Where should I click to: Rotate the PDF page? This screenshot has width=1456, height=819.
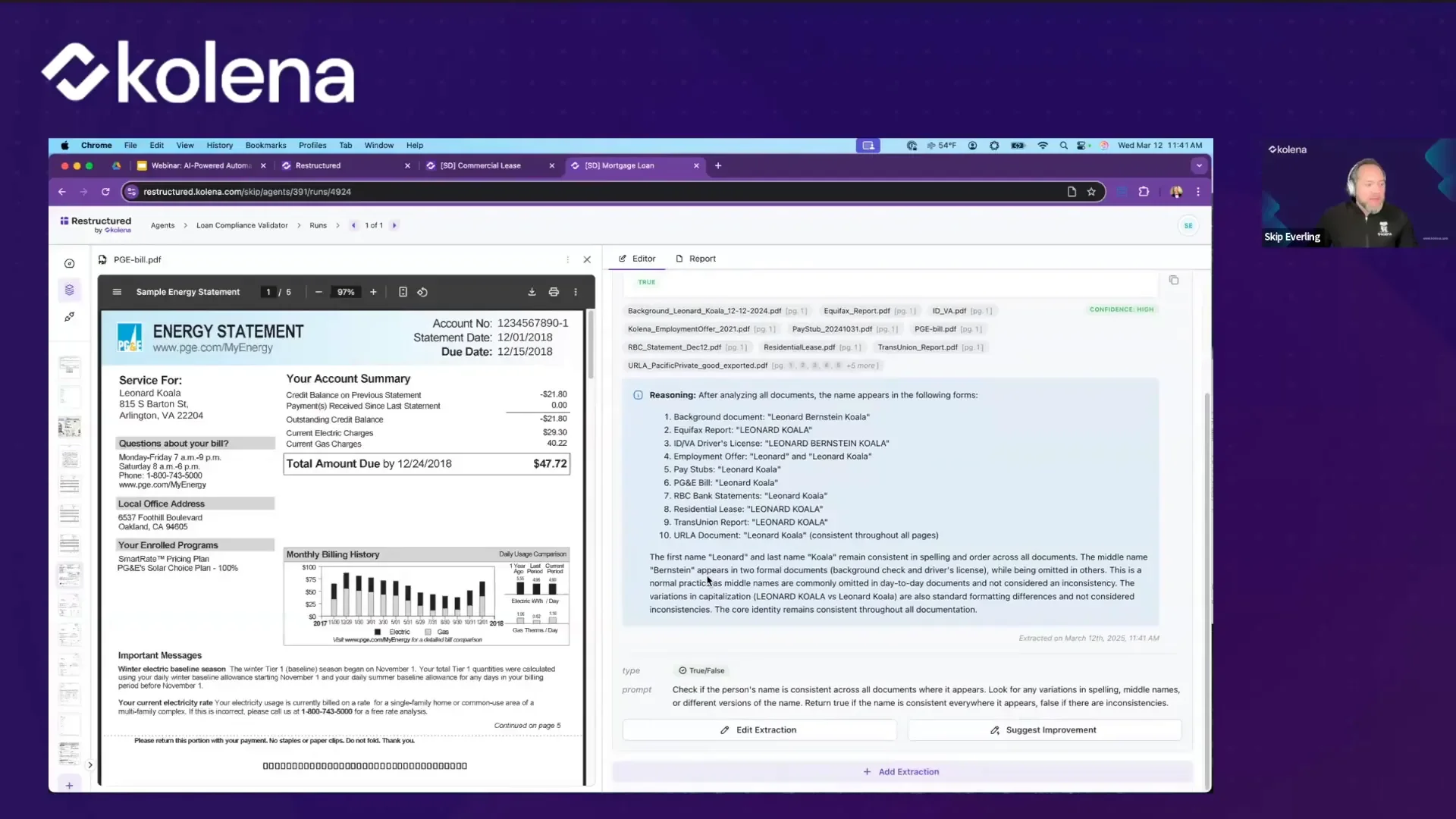pos(422,291)
